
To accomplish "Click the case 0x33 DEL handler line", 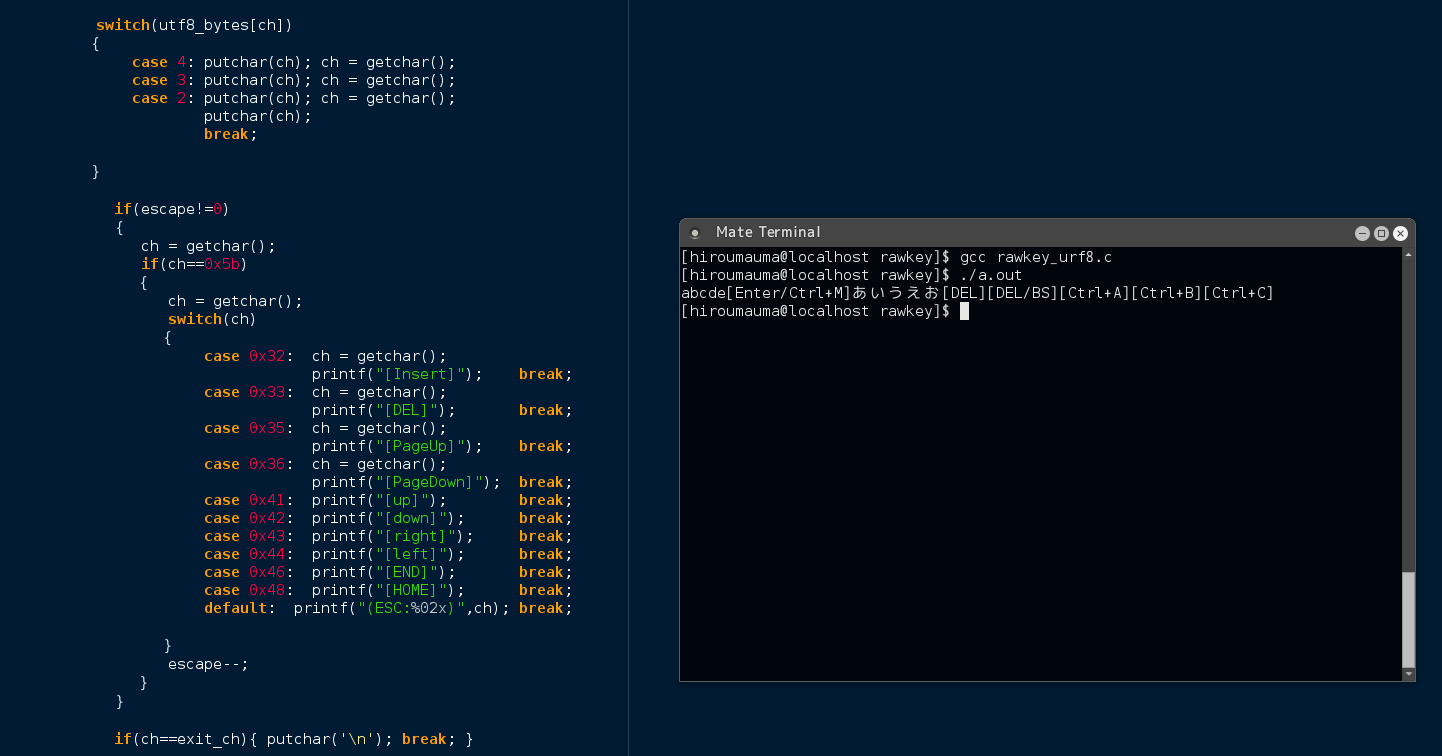I will (320, 391).
